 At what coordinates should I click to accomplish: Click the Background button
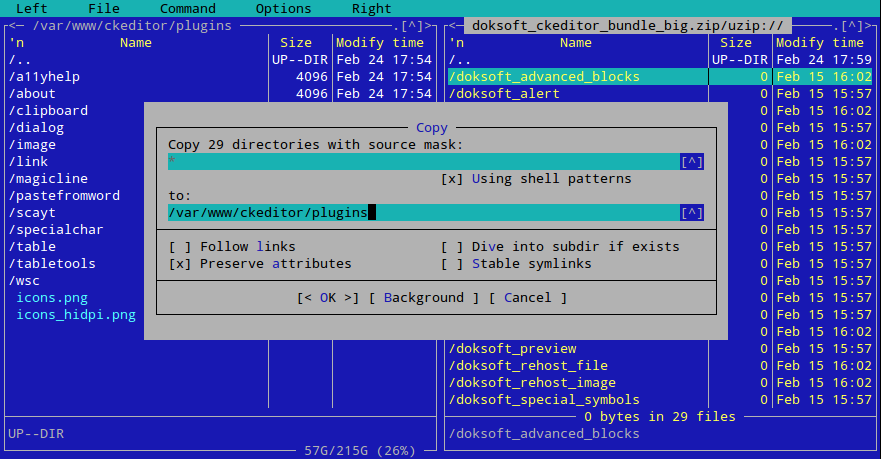click(424, 298)
